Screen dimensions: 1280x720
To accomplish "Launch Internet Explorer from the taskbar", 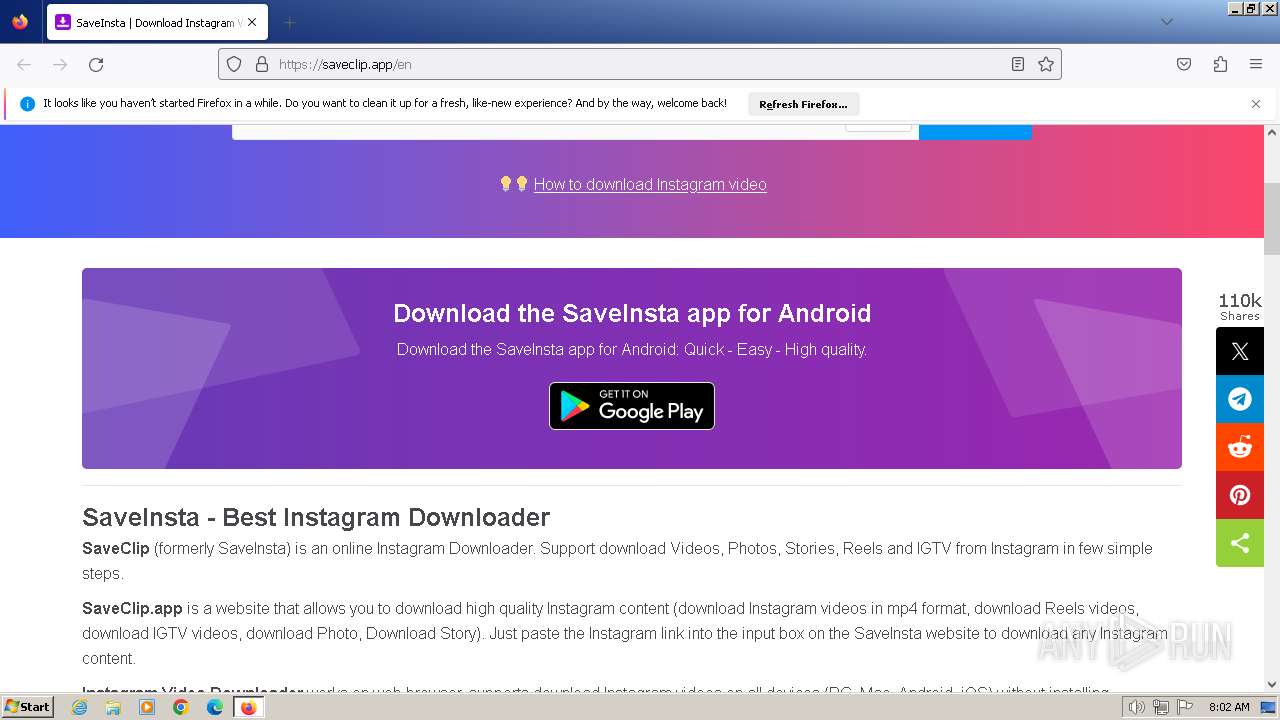I will click(79, 707).
